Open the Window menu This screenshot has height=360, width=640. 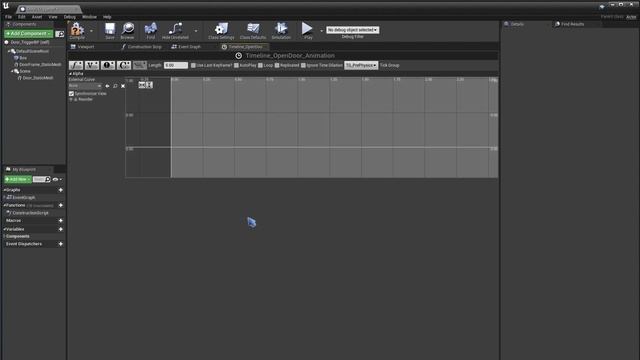(x=89, y=17)
